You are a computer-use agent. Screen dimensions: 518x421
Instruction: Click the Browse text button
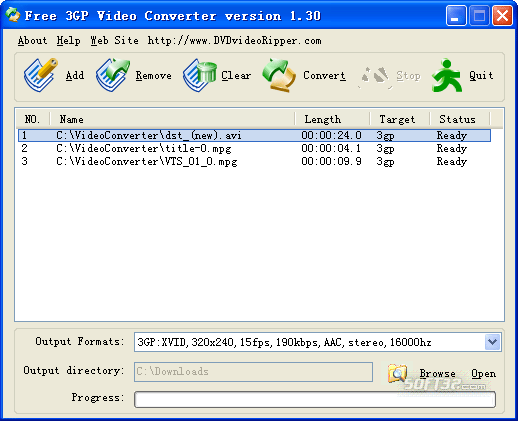[437, 374]
